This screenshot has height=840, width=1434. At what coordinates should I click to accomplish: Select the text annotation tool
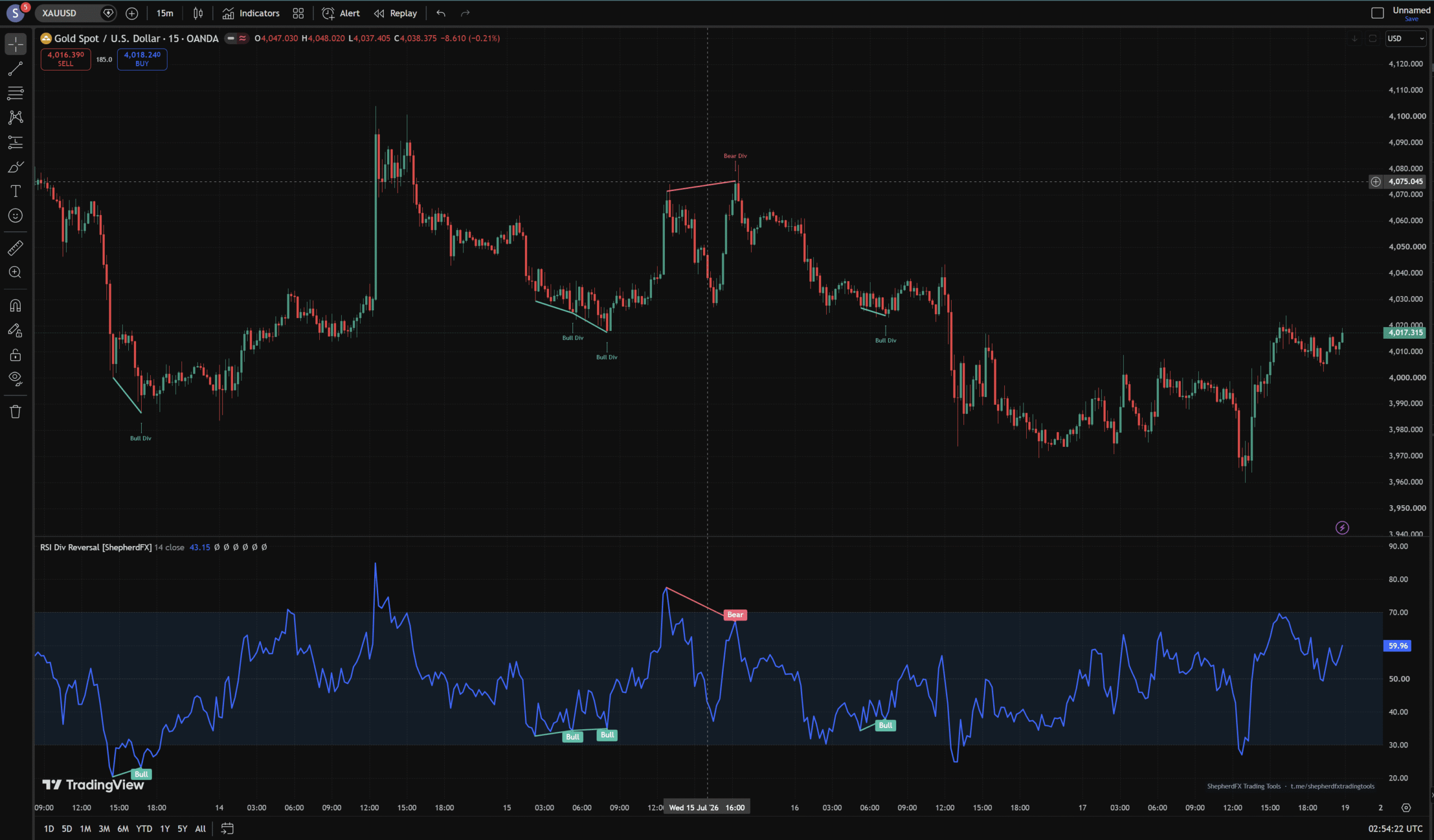click(15, 191)
